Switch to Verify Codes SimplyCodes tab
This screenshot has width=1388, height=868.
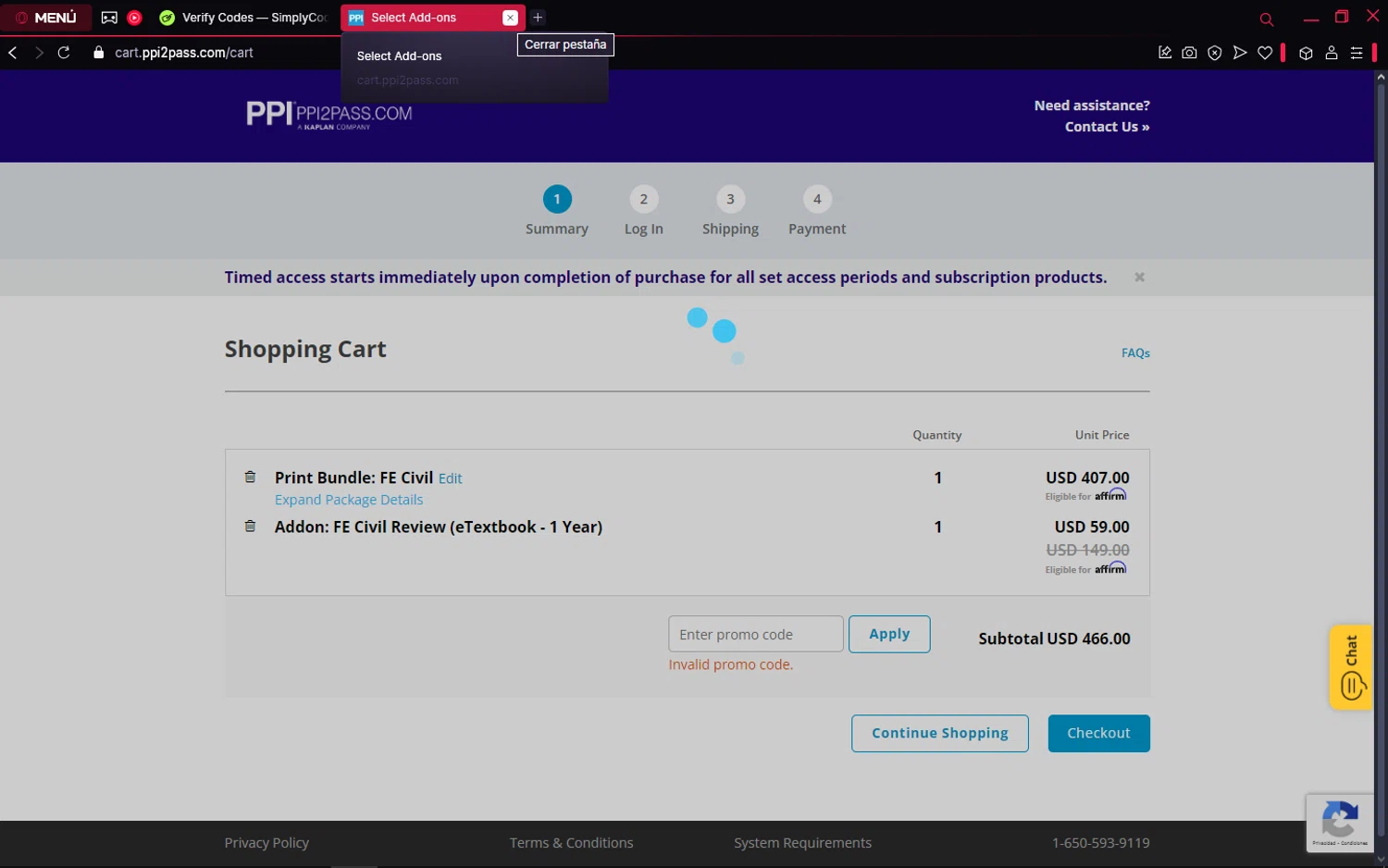[244, 18]
